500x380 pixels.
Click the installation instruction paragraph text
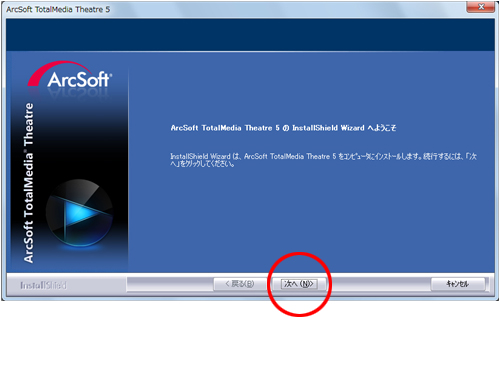(323, 160)
